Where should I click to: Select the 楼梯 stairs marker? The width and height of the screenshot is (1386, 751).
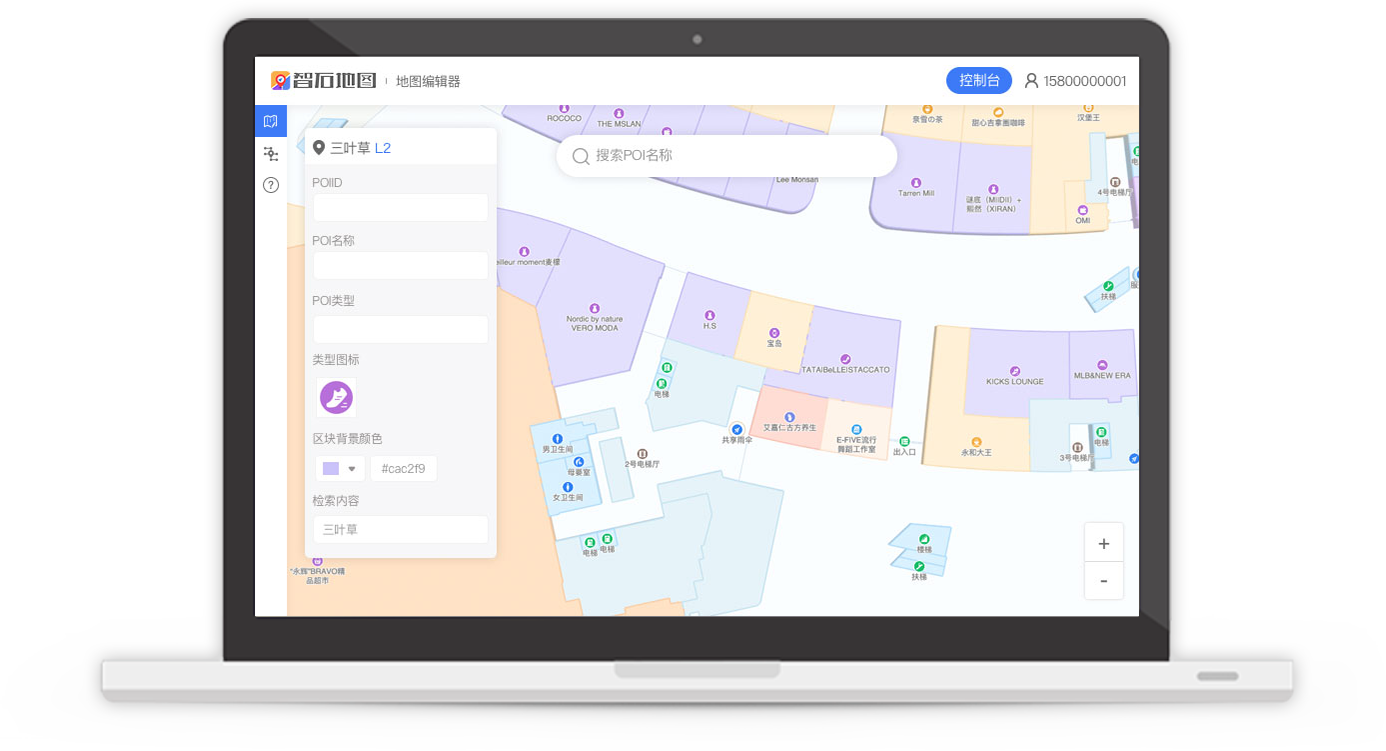pyautogui.click(x=924, y=539)
